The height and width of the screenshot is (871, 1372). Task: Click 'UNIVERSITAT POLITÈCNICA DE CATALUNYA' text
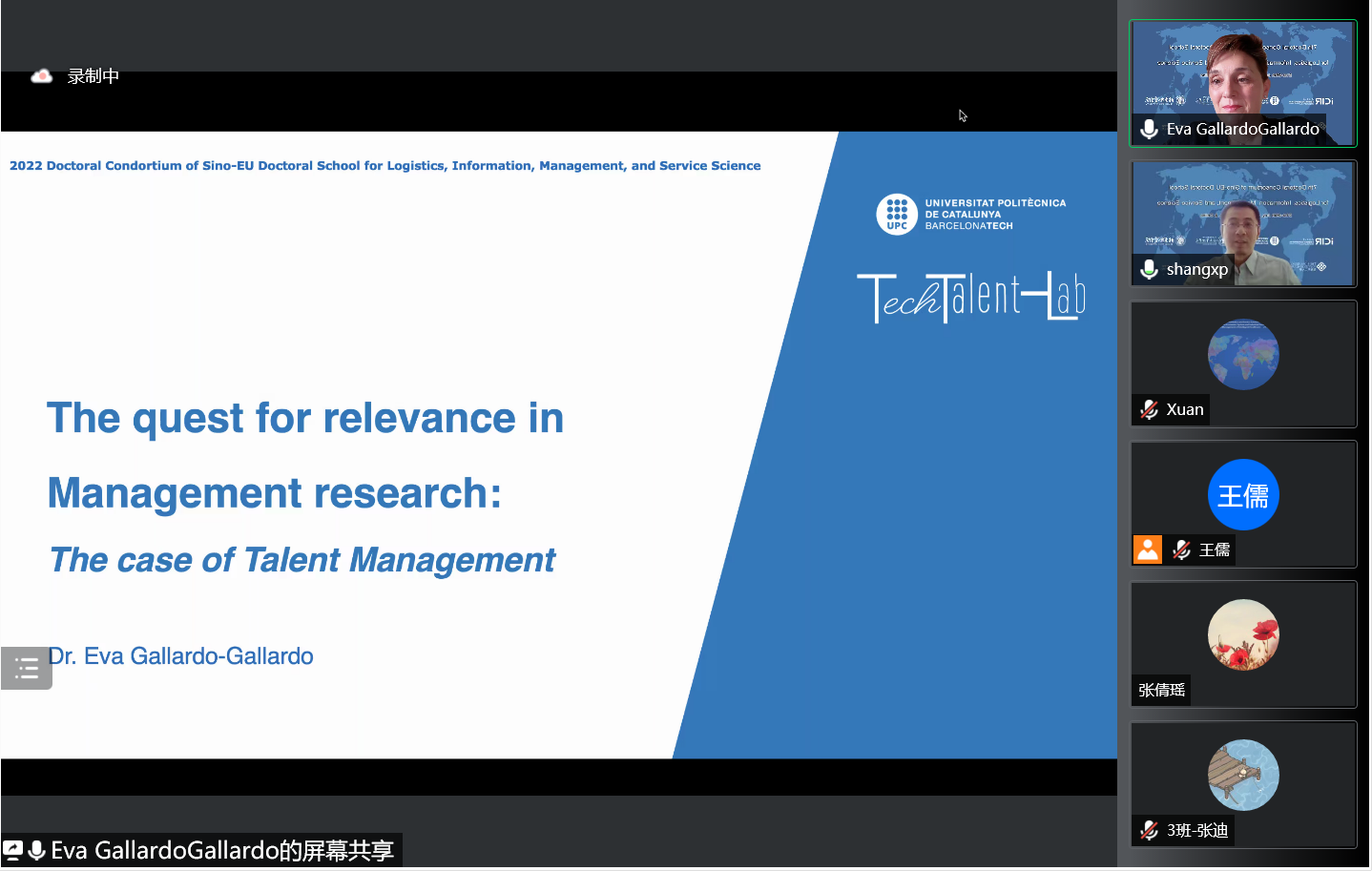[995, 209]
